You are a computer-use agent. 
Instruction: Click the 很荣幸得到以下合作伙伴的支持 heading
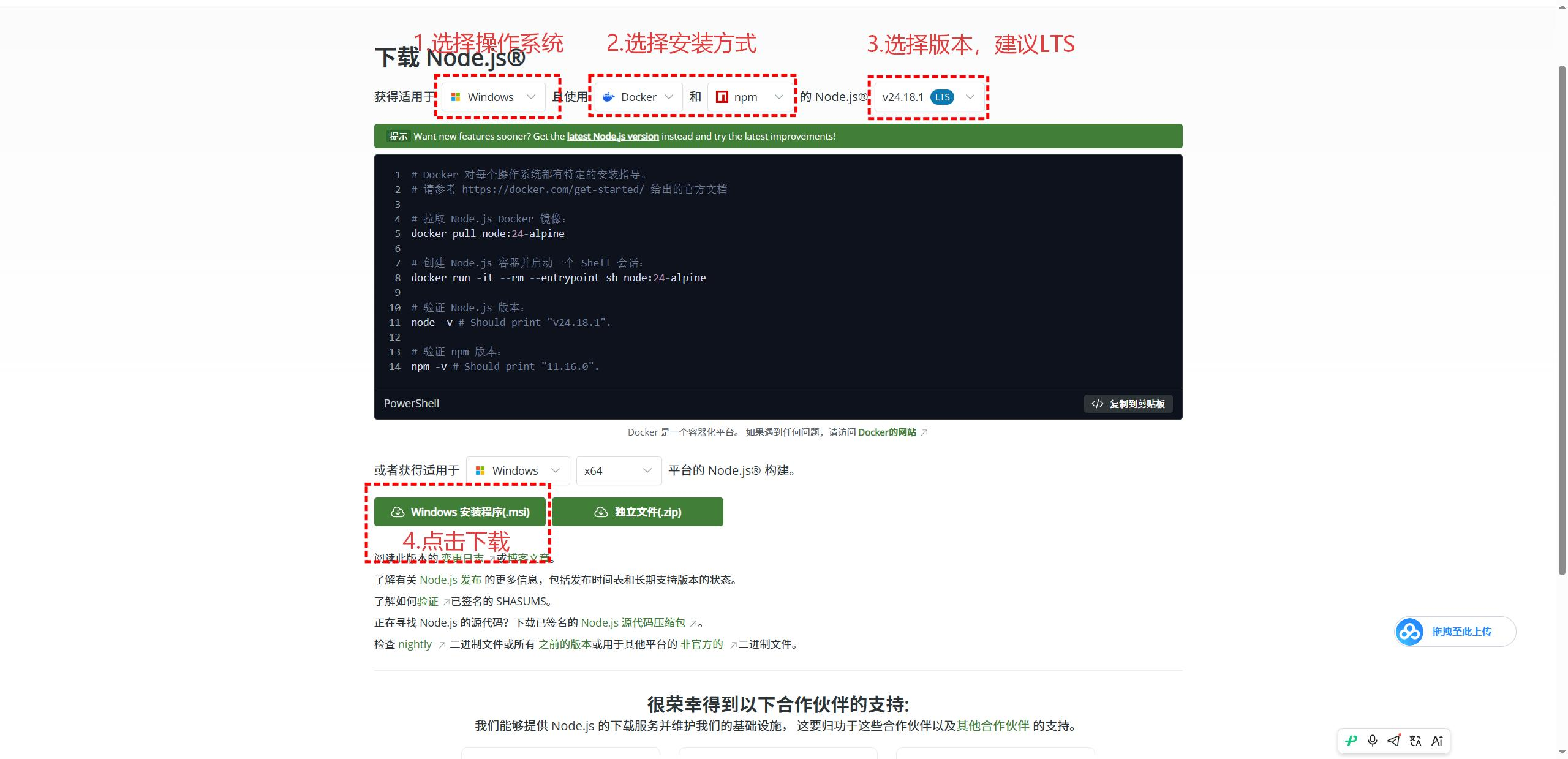click(778, 704)
